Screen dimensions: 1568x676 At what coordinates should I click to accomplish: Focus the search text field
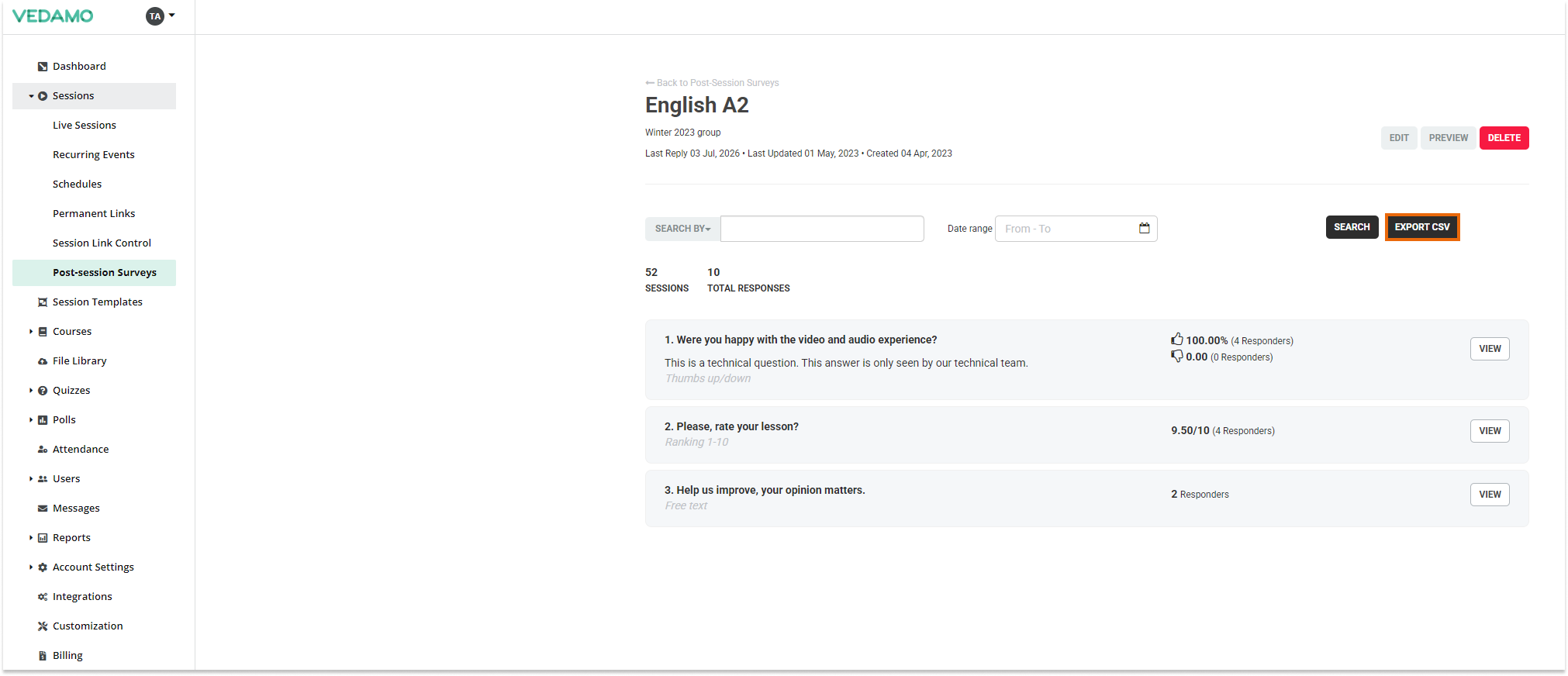click(822, 229)
